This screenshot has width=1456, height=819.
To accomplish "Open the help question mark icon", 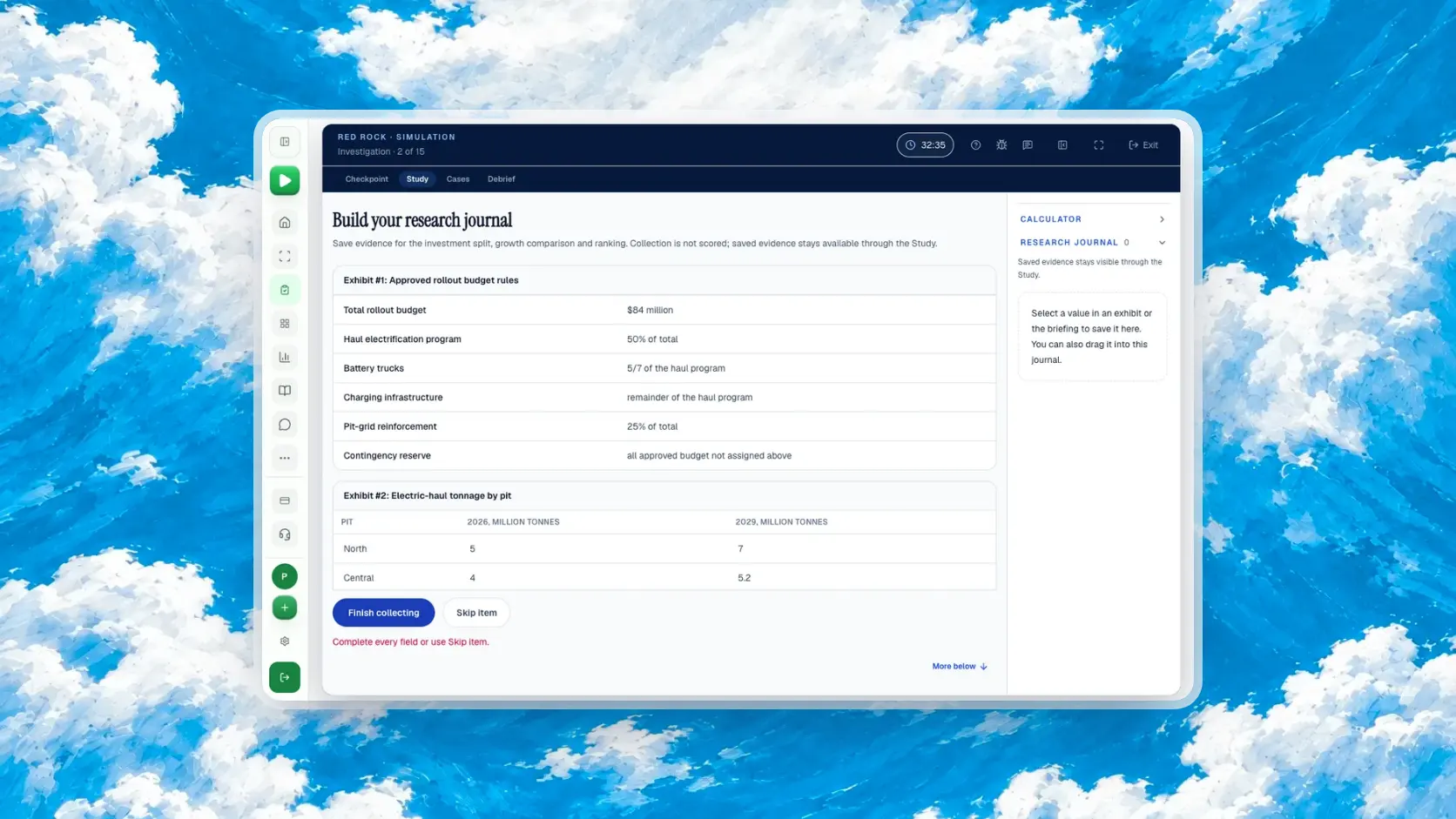I will (x=976, y=145).
